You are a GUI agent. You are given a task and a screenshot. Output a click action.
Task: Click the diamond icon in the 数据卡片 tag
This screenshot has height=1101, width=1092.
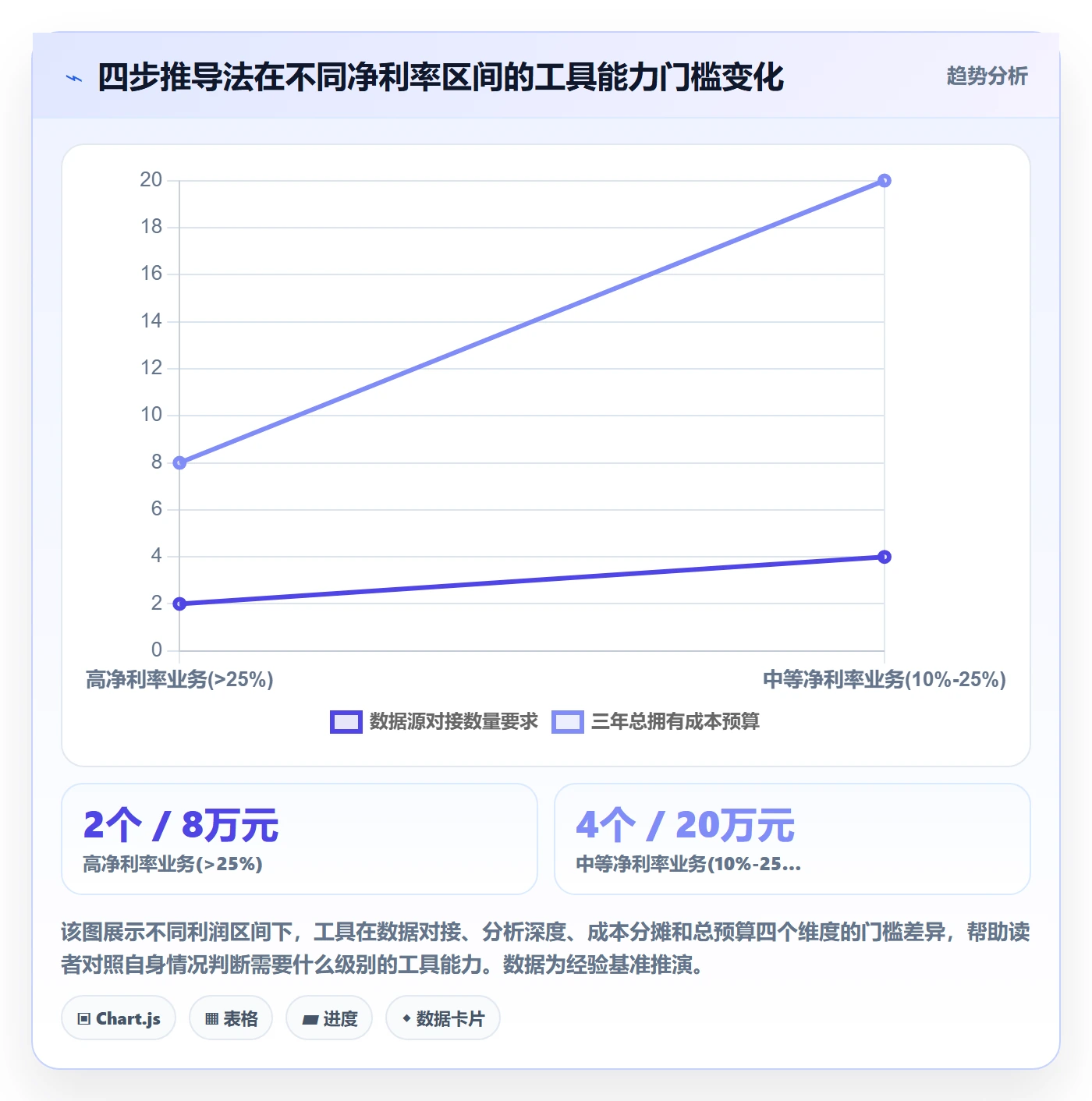click(406, 1018)
